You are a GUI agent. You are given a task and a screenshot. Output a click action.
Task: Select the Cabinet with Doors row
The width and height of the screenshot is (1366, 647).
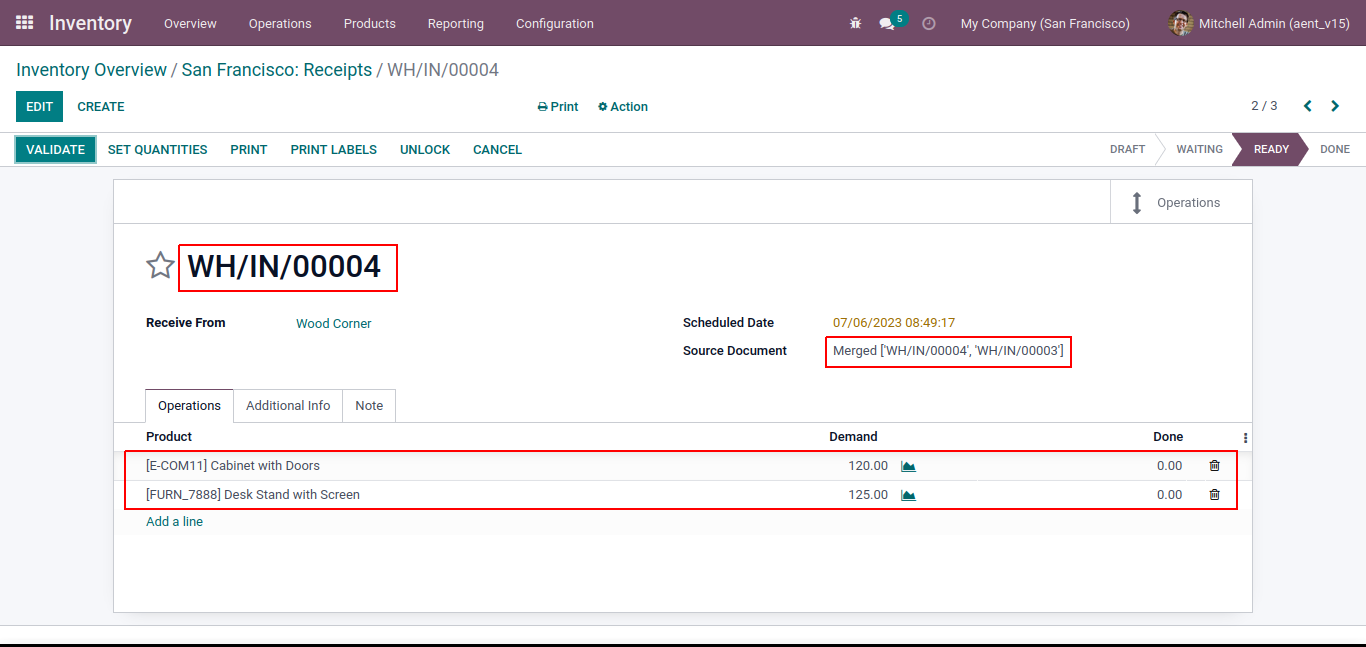coord(681,466)
